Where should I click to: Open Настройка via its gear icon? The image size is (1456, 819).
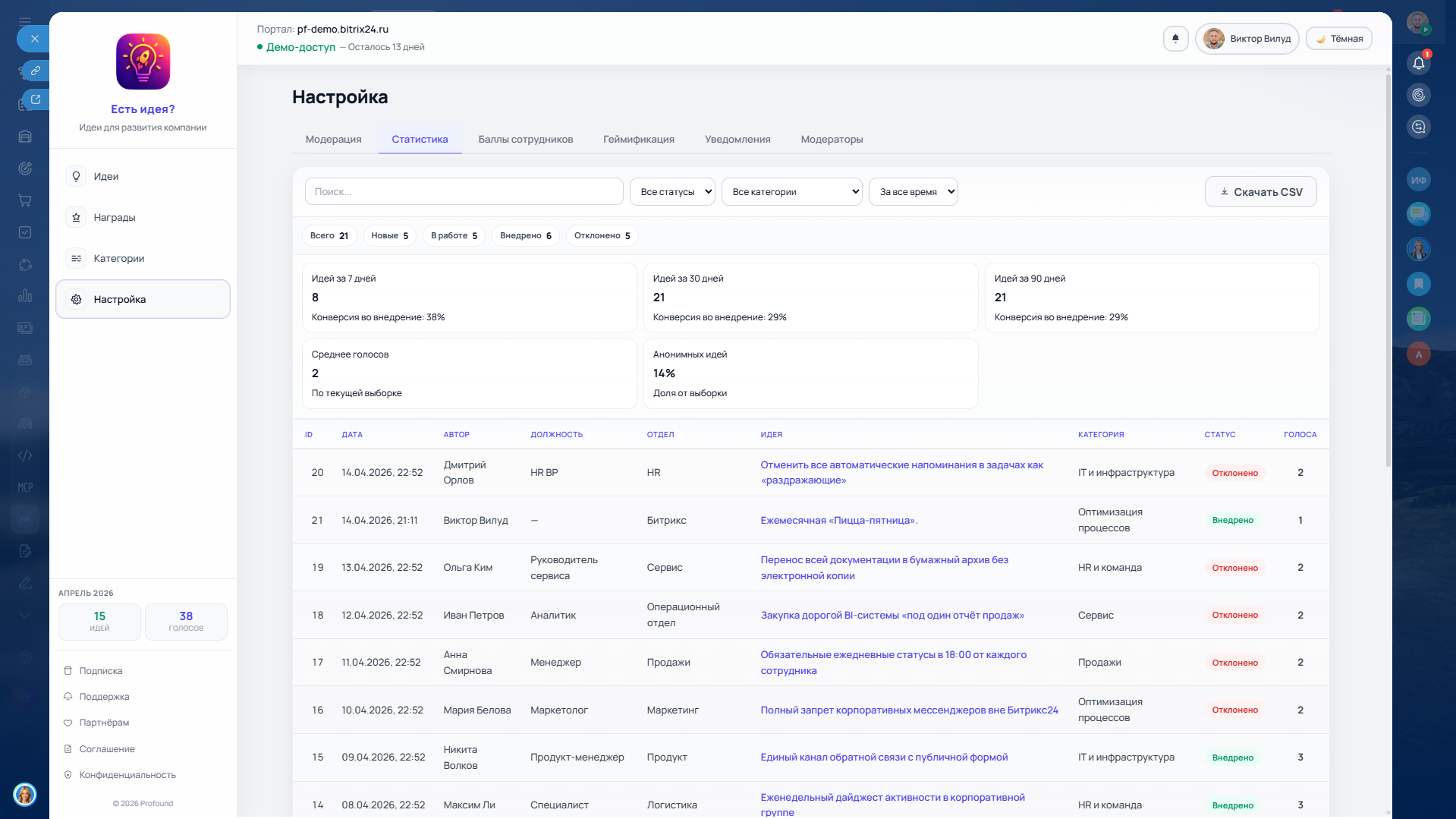tap(76, 300)
